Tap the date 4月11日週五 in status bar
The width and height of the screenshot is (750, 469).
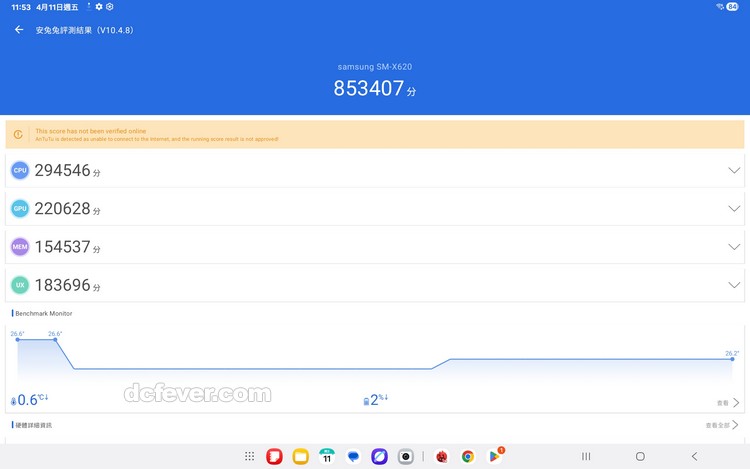pyautogui.click(x=57, y=7)
